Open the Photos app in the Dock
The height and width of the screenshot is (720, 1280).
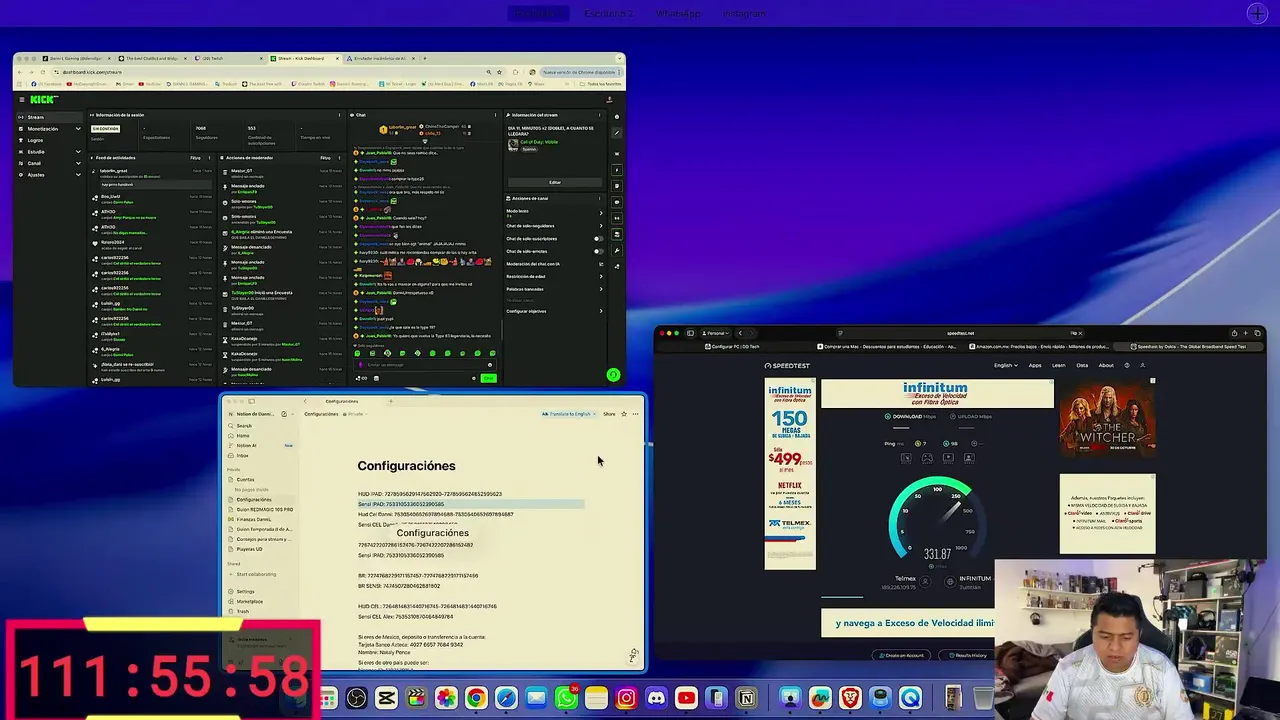(x=446, y=697)
